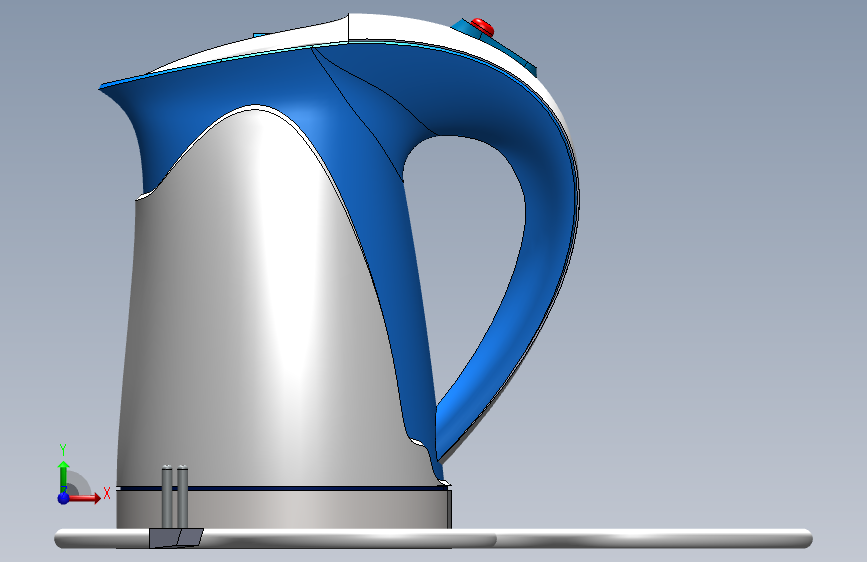
Task: Select the two metal pins near the base
Action: click(x=175, y=497)
